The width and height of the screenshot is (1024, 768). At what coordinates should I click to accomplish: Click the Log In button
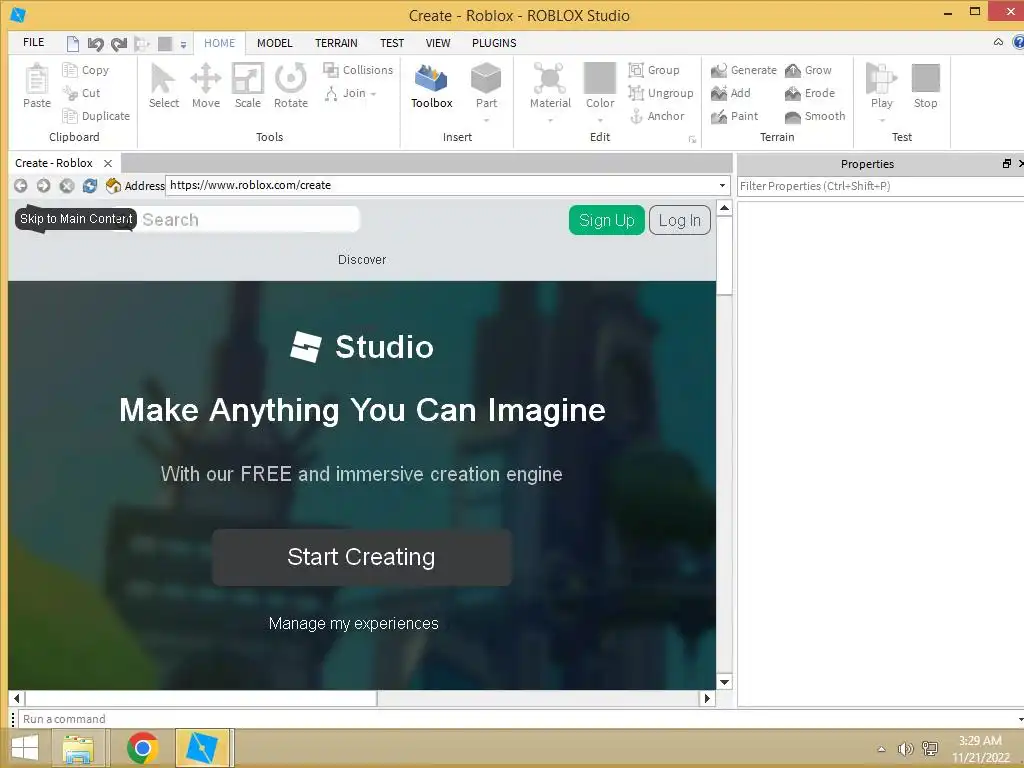pyautogui.click(x=680, y=220)
